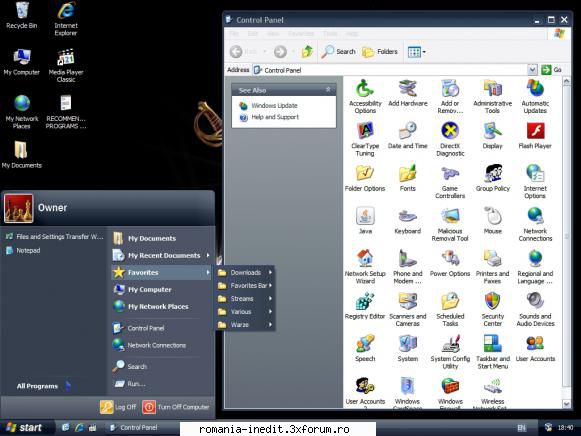The height and width of the screenshot is (436, 581).
Task: Click the Log Off button
Action: pyautogui.click(x=118, y=407)
